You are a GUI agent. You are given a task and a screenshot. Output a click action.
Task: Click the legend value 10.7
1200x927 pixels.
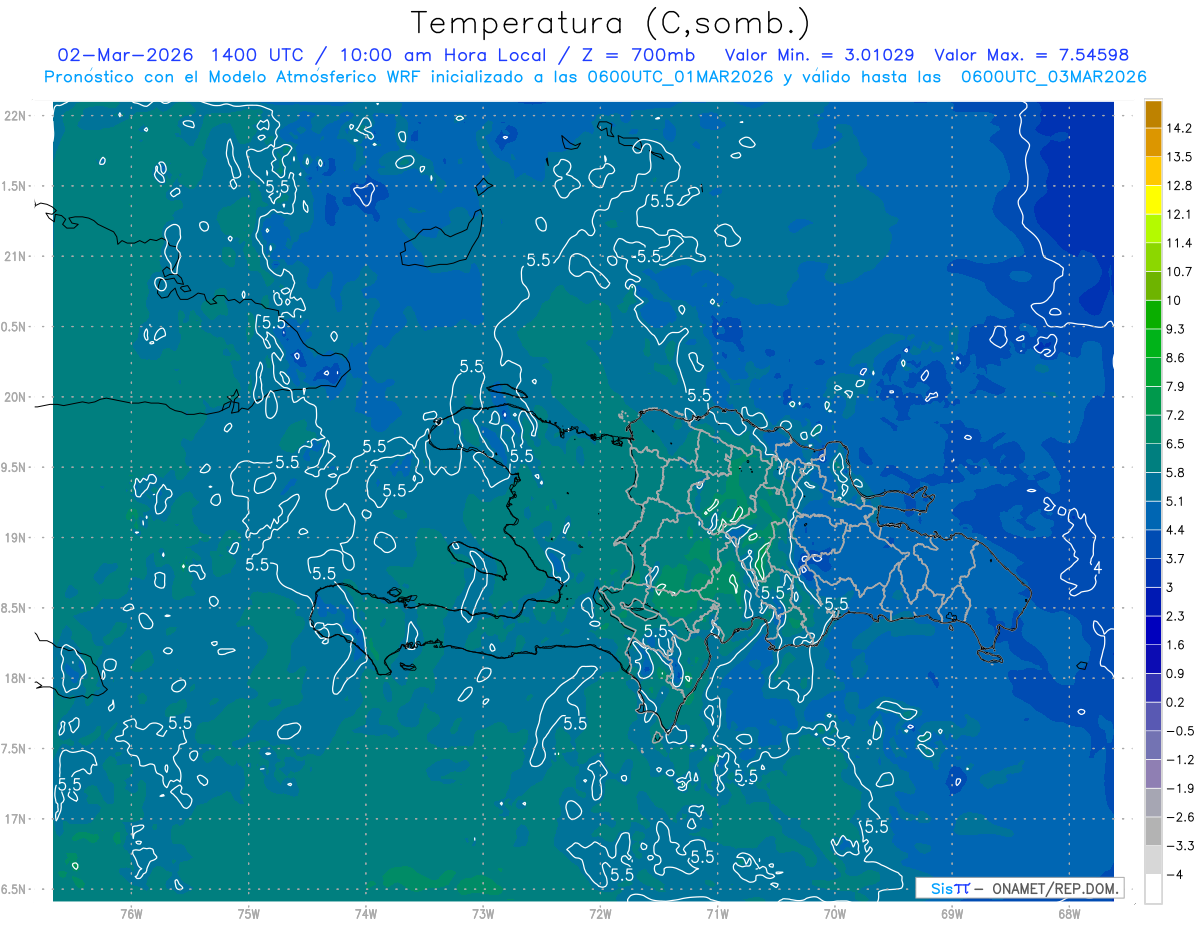1178,271
